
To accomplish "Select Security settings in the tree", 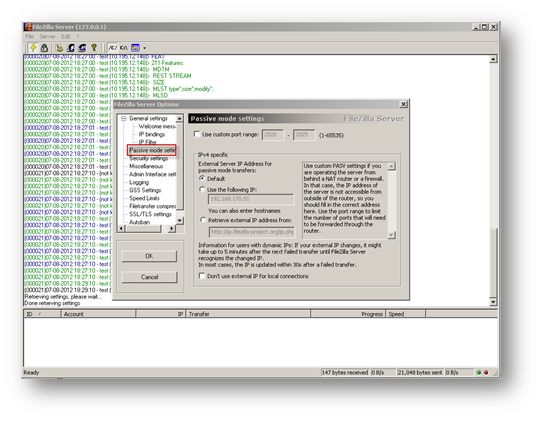I will (x=149, y=158).
